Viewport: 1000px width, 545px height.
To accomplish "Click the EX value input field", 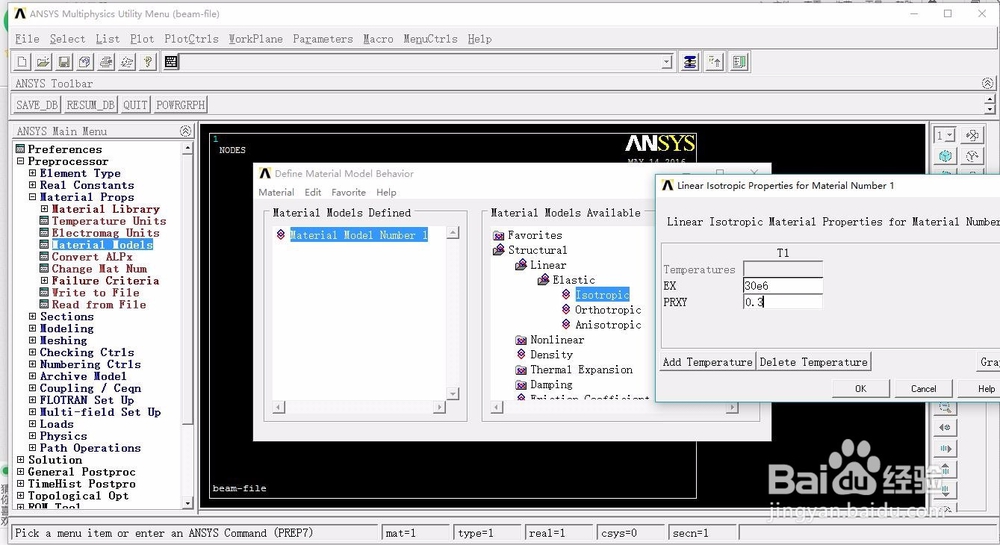I will click(783, 286).
